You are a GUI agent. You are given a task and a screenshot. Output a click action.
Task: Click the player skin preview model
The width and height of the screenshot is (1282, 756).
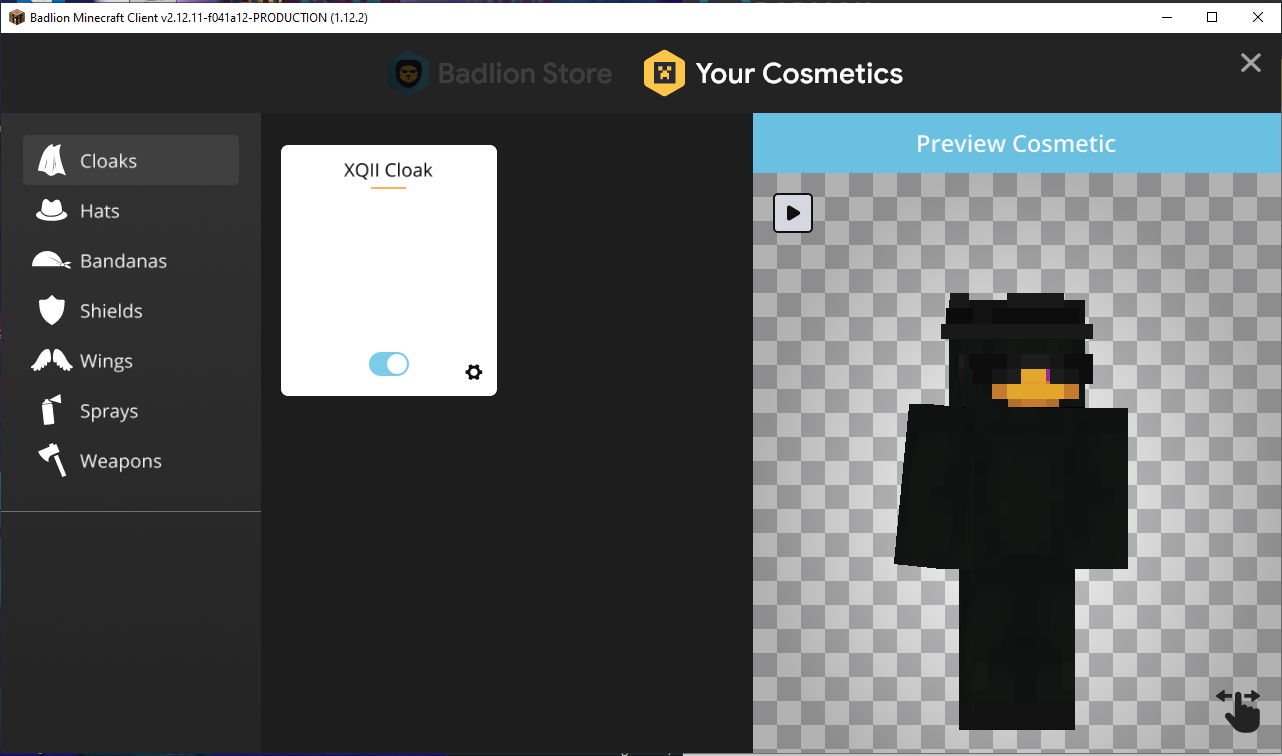tap(1012, 510)
